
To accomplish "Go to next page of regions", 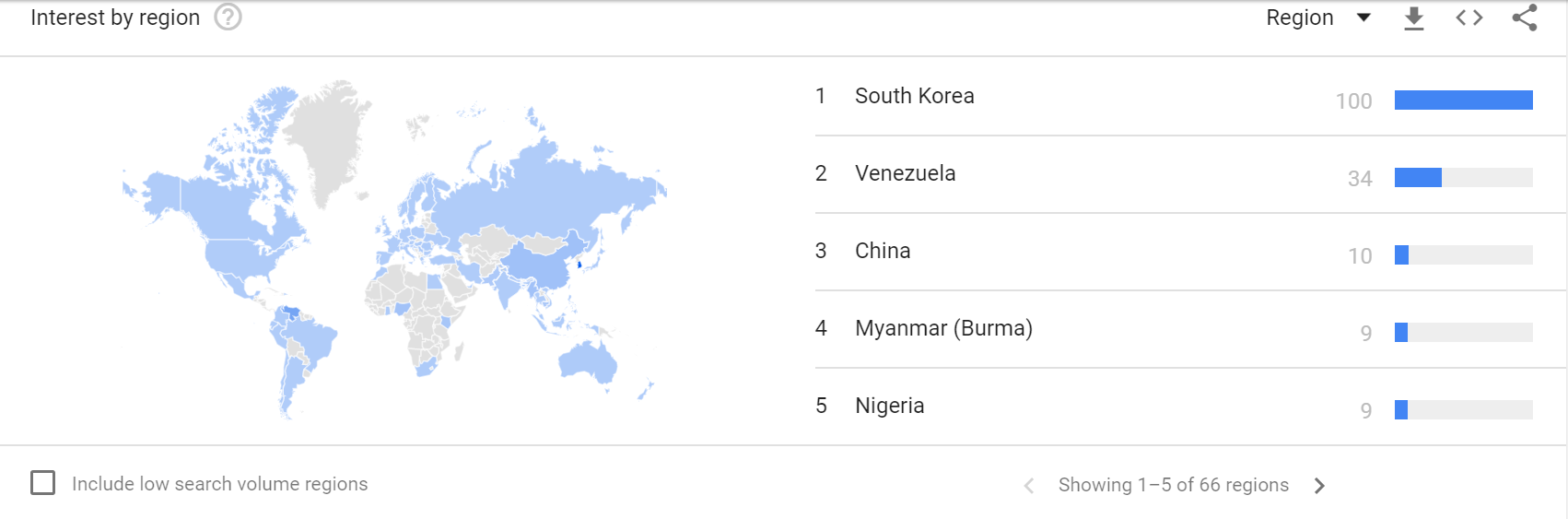I will point(1319,486).
